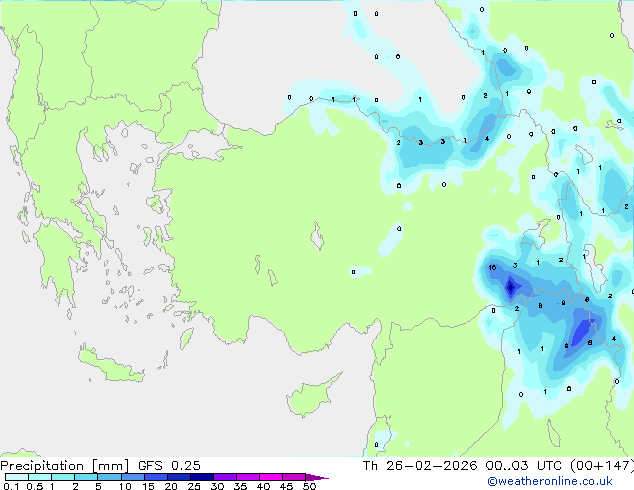Image resolution: width=634 pixels, height=490 pixels.
Task: Click the "45" legend scale label
Action: 286,486
